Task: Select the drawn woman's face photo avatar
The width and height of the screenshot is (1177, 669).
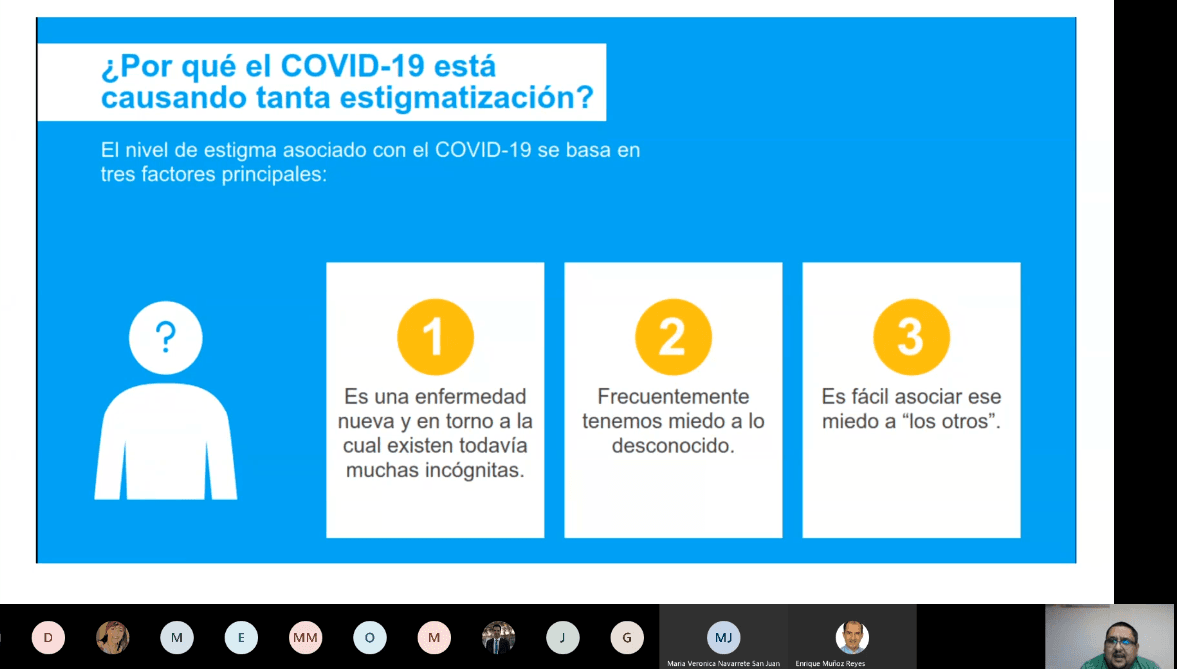Action: click(x=113, y=637)
